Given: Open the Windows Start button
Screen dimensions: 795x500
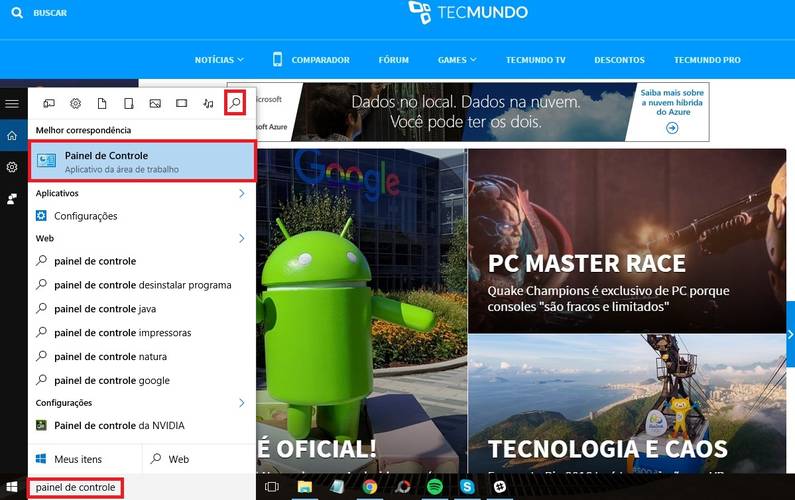Looking at the screenshot, I should [12, 487].
